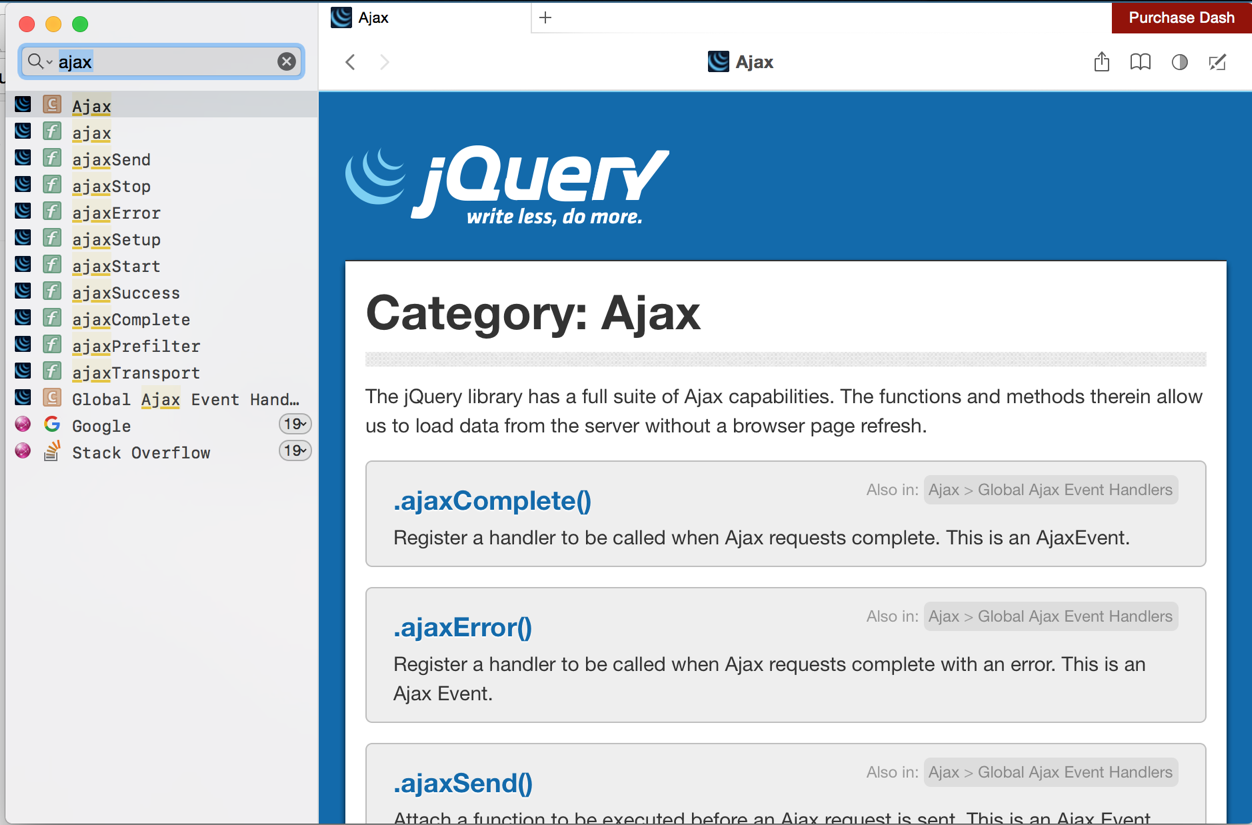This screenshot has height=825, width=1252.
Task: Select ajaxSuccess in results list
Action: coord(161,292)
